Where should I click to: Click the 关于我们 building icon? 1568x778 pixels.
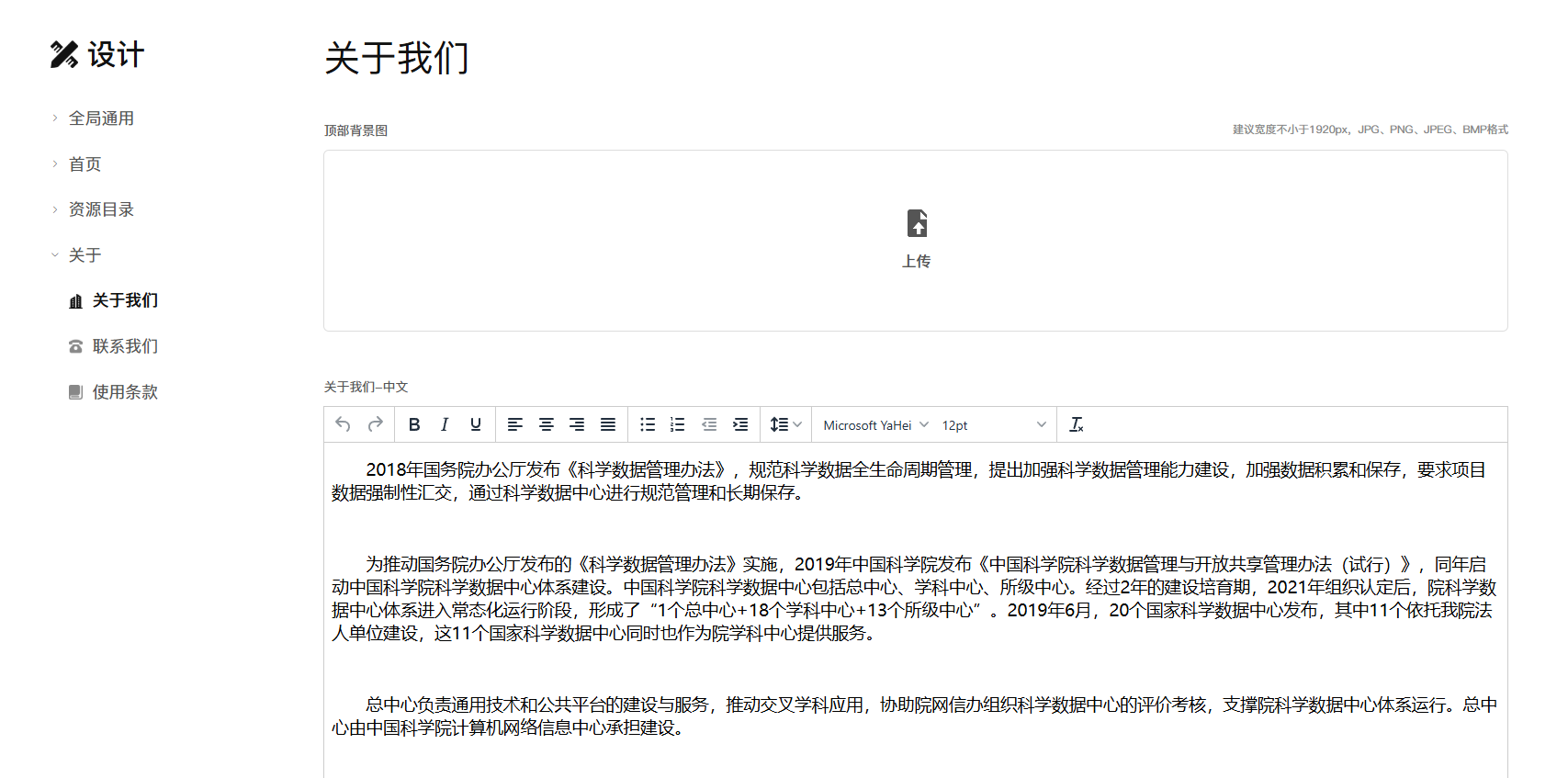pos(76,301)
